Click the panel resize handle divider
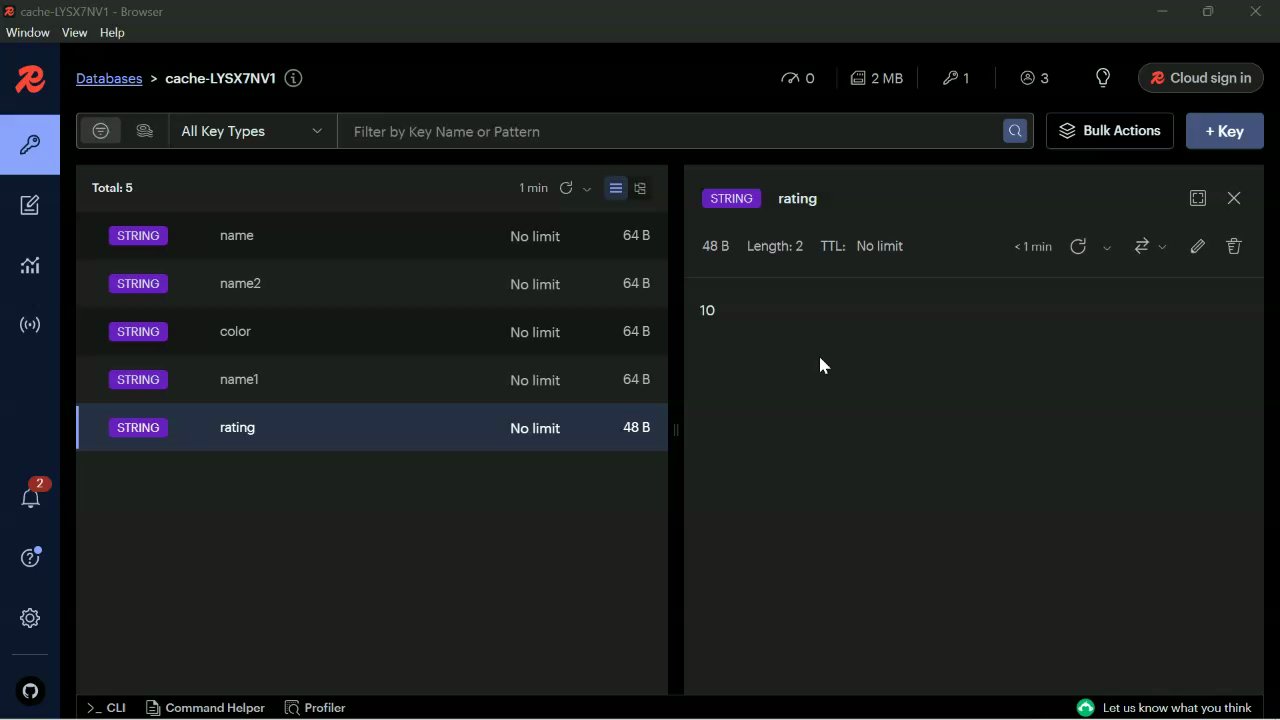The width and height of the screenshot is (1280, 720). 676,430
